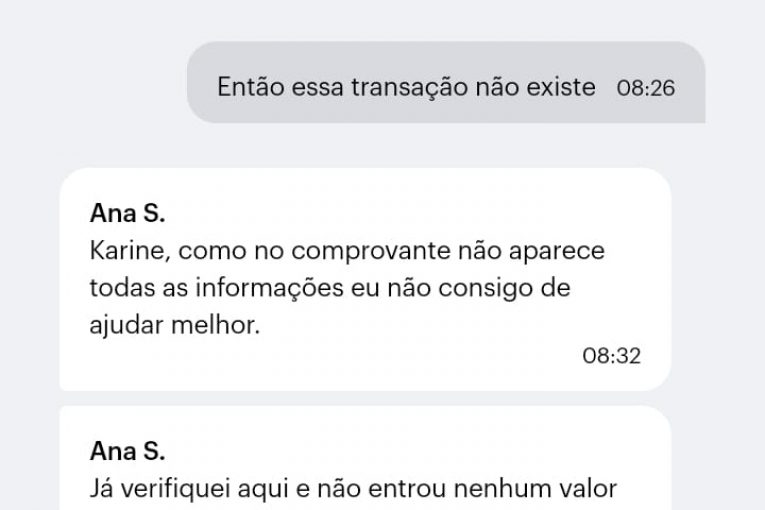
Task: Click the text "ajudar melhor."
Action: coord(174,326)
